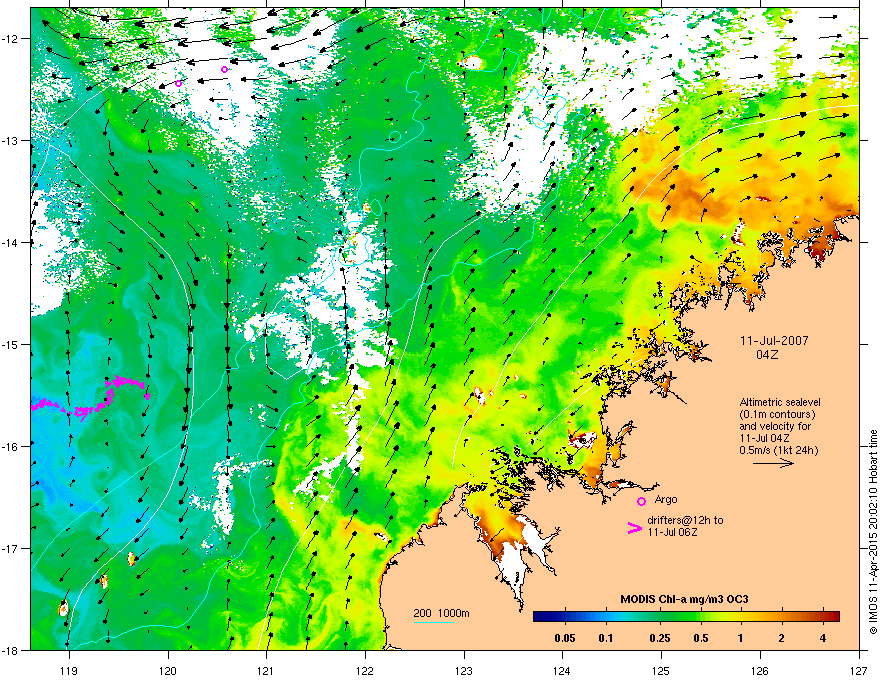Click the IMOS copyright timestamp text
The width and height of the screenshot is (880, 680).
click(x=873, y=532)
